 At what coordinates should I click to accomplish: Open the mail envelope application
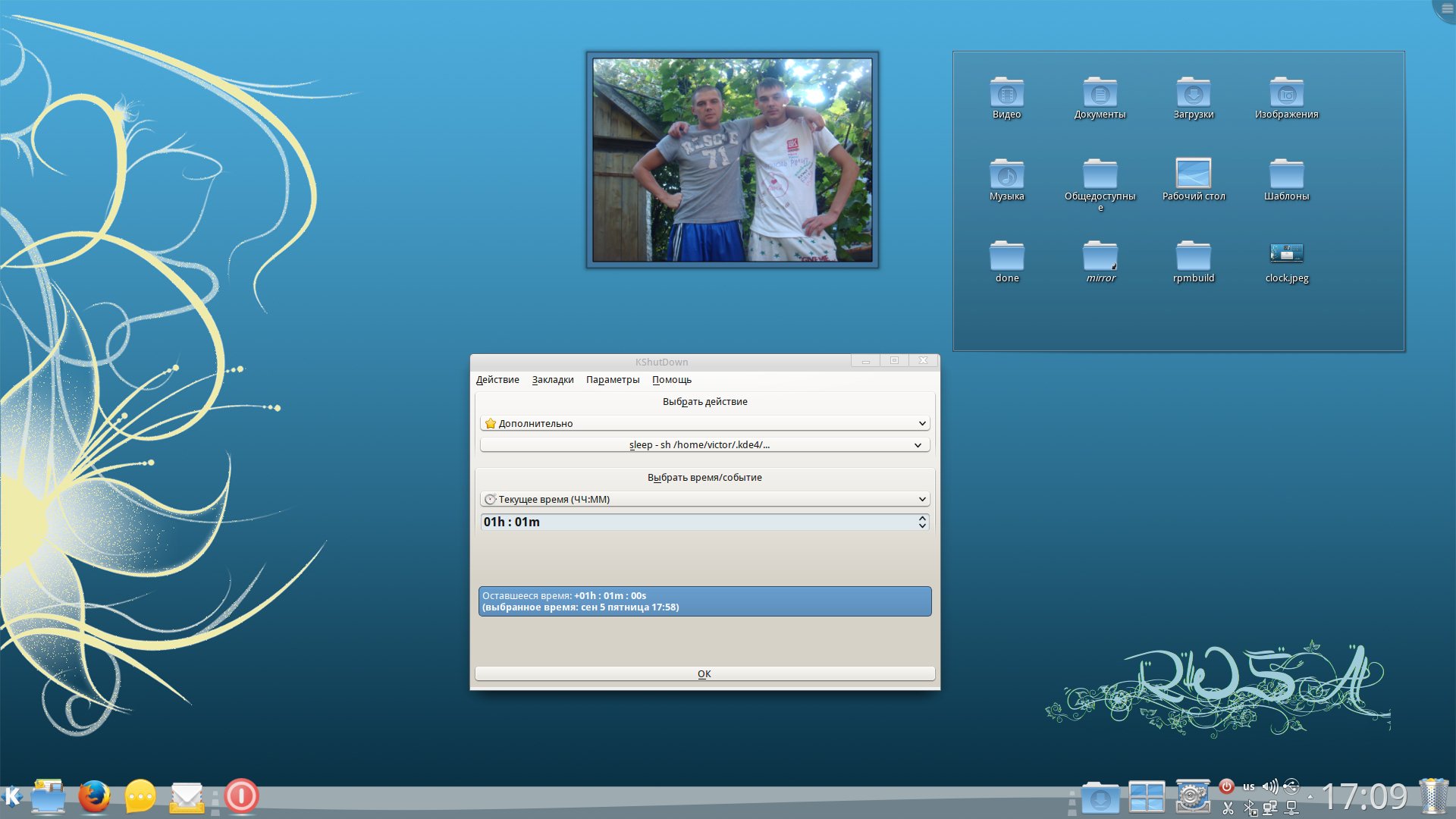point(187,796)
